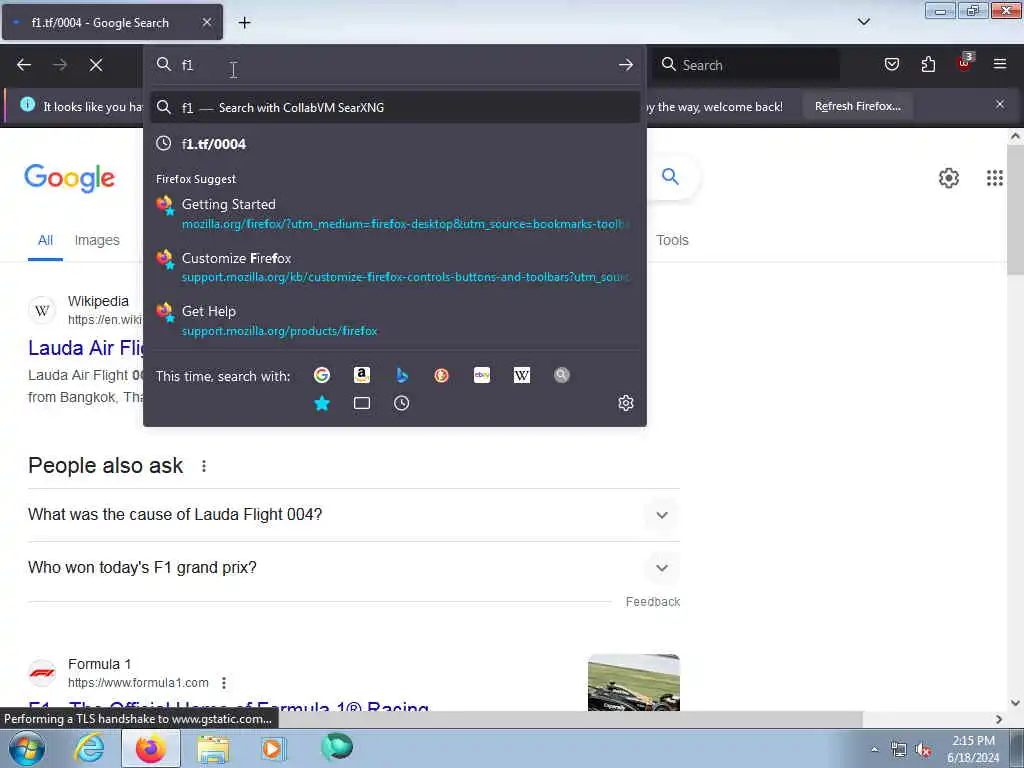Switch to the All results tab
The image size is (1024, 768).
tap(45, 240)
